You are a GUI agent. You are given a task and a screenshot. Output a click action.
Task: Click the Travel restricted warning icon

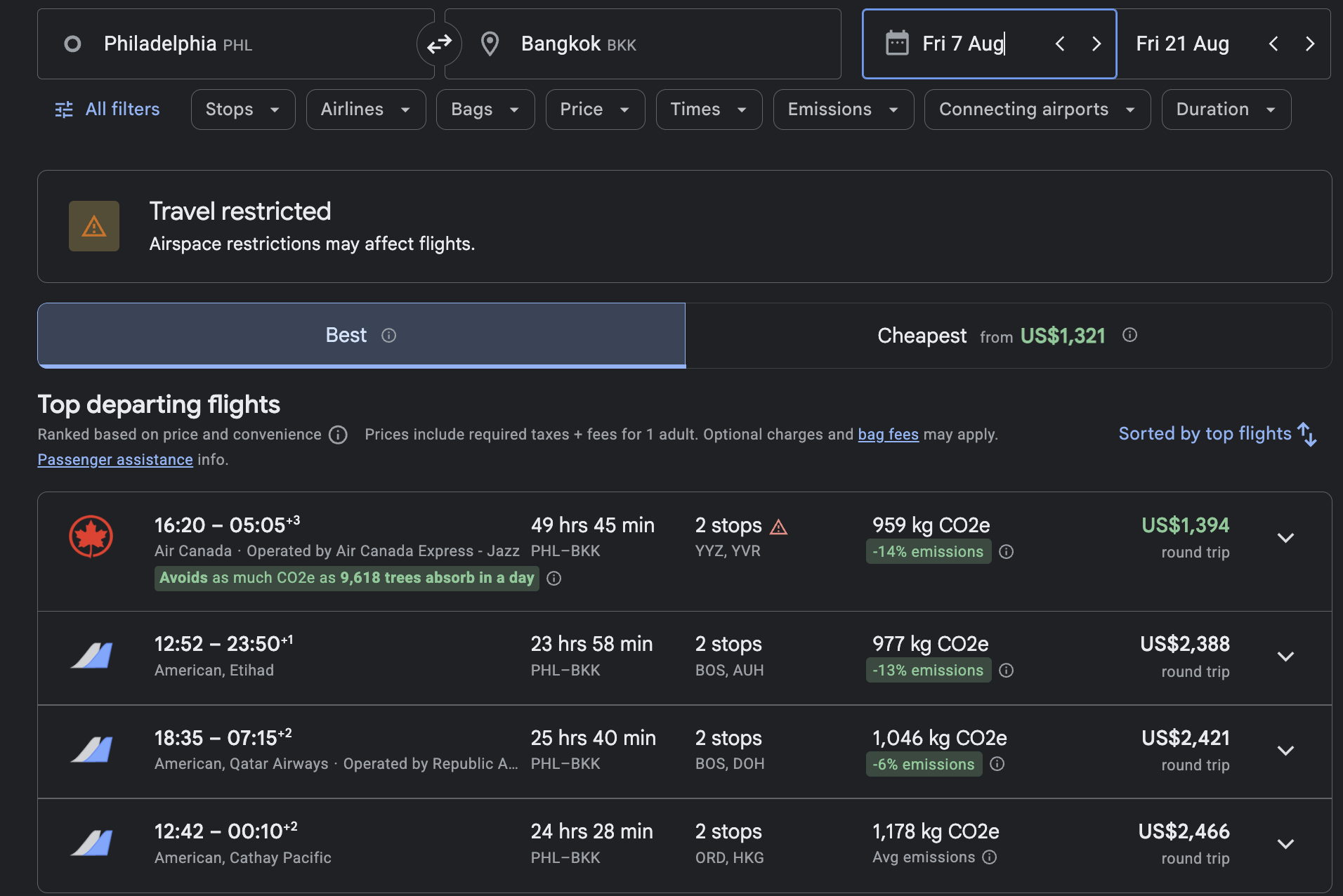[94, 226]
